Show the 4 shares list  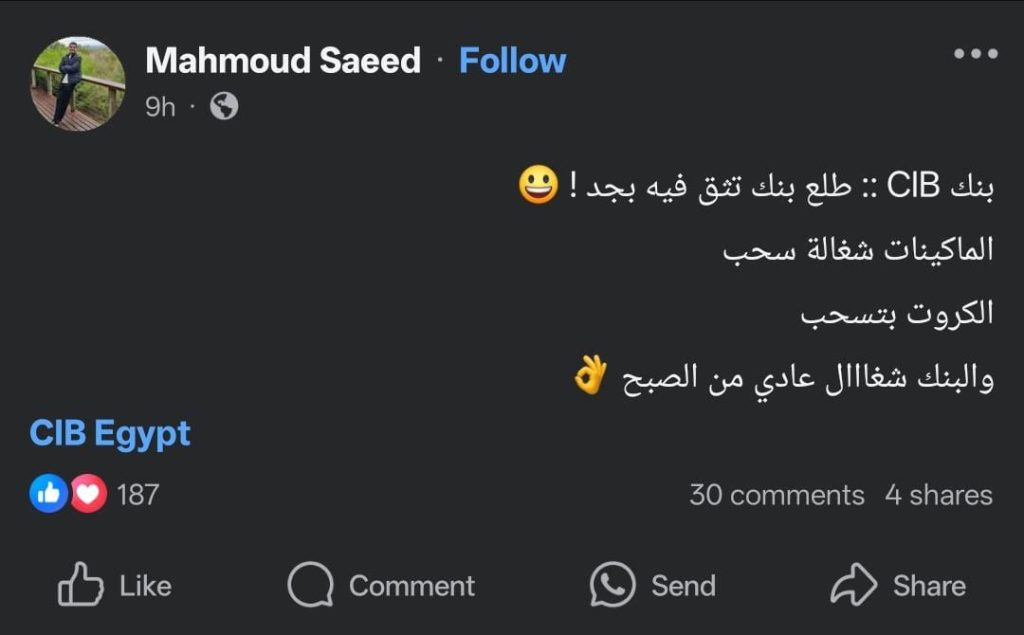click(x=938, y=495)
